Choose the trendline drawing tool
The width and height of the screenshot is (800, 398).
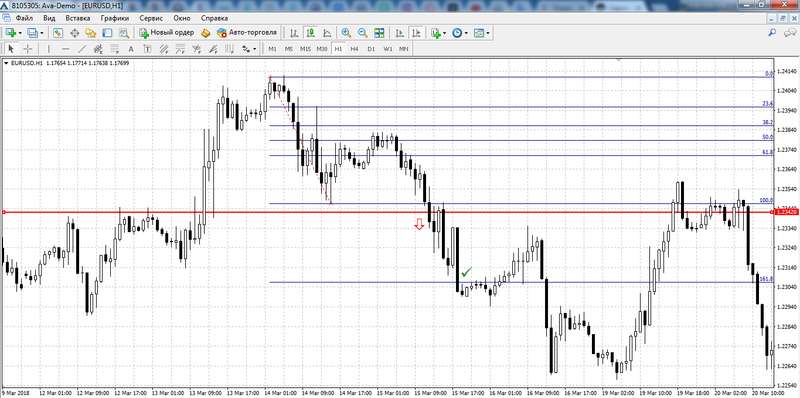(x=82, y=49)
